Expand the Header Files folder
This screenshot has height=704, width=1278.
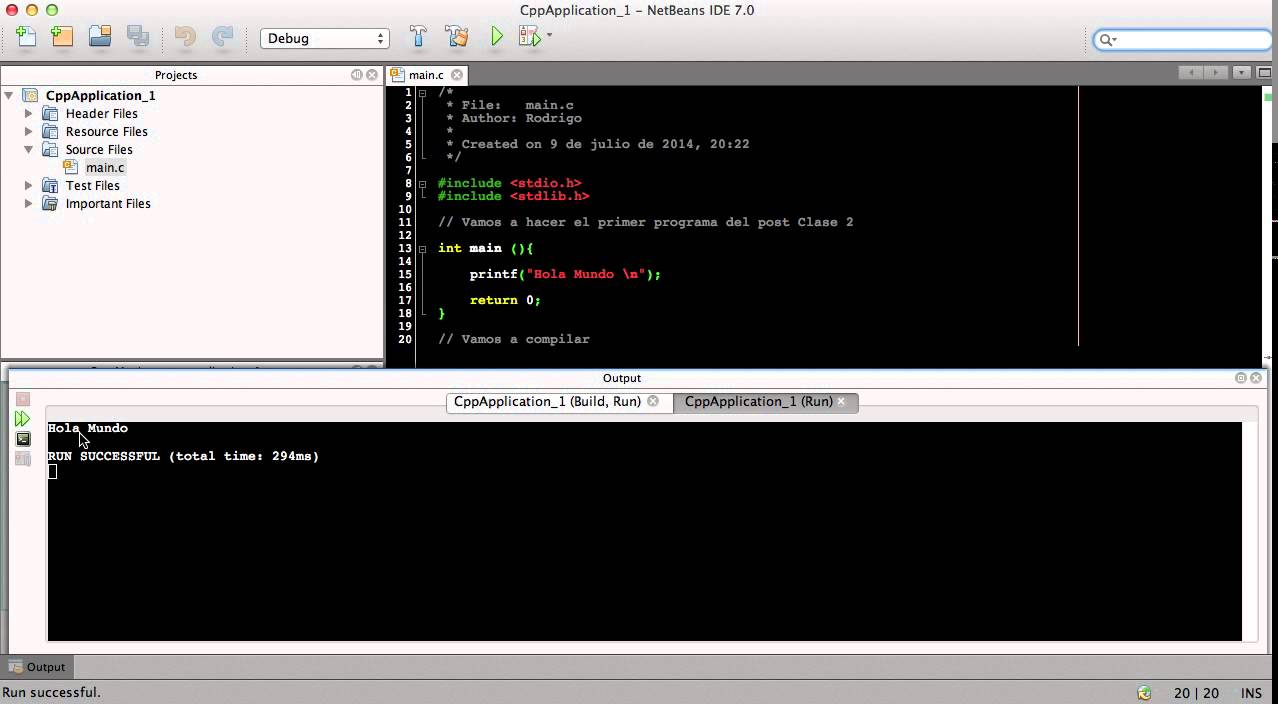tap(28, 113)
